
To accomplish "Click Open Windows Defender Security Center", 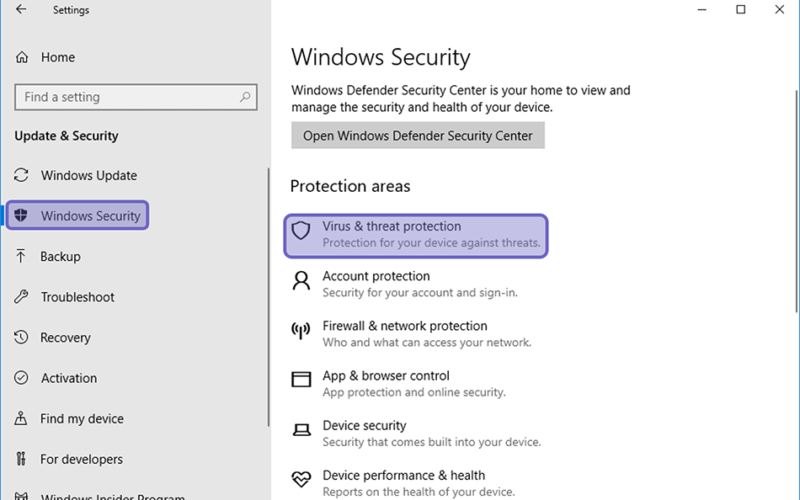I will click(x=418, y=135).
